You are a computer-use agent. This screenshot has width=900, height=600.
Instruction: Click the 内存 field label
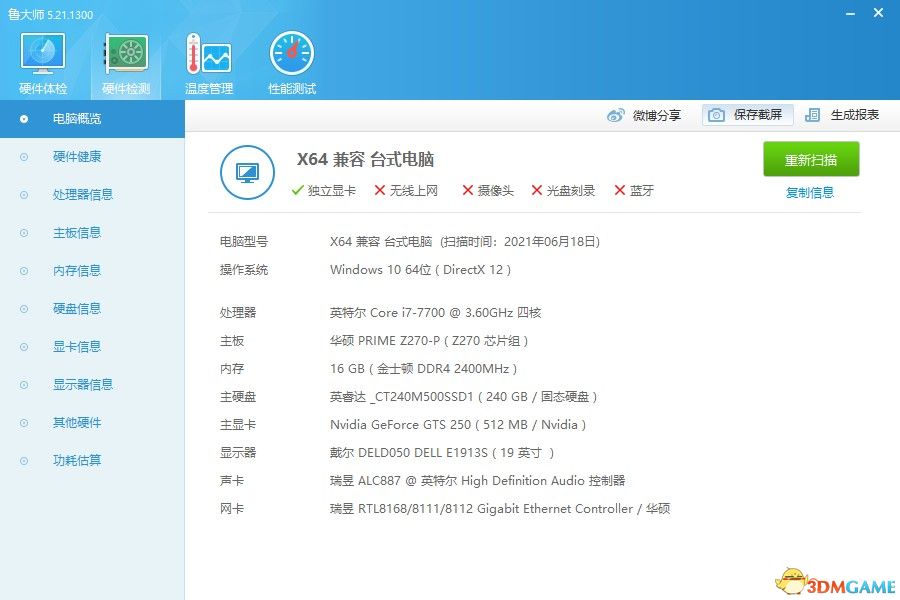click(x=232, y=369)
